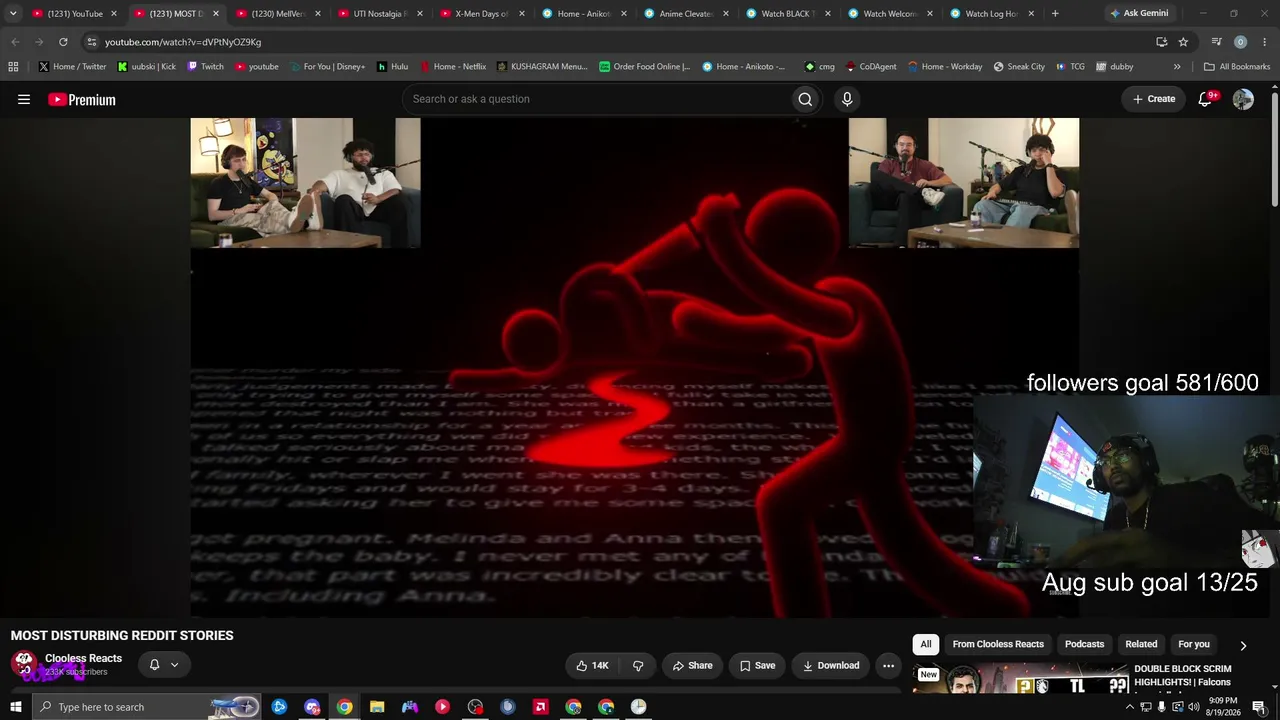Open the Ask Gemini button
Screen dimensions: 1280x720
click(x=1139, y=13)
